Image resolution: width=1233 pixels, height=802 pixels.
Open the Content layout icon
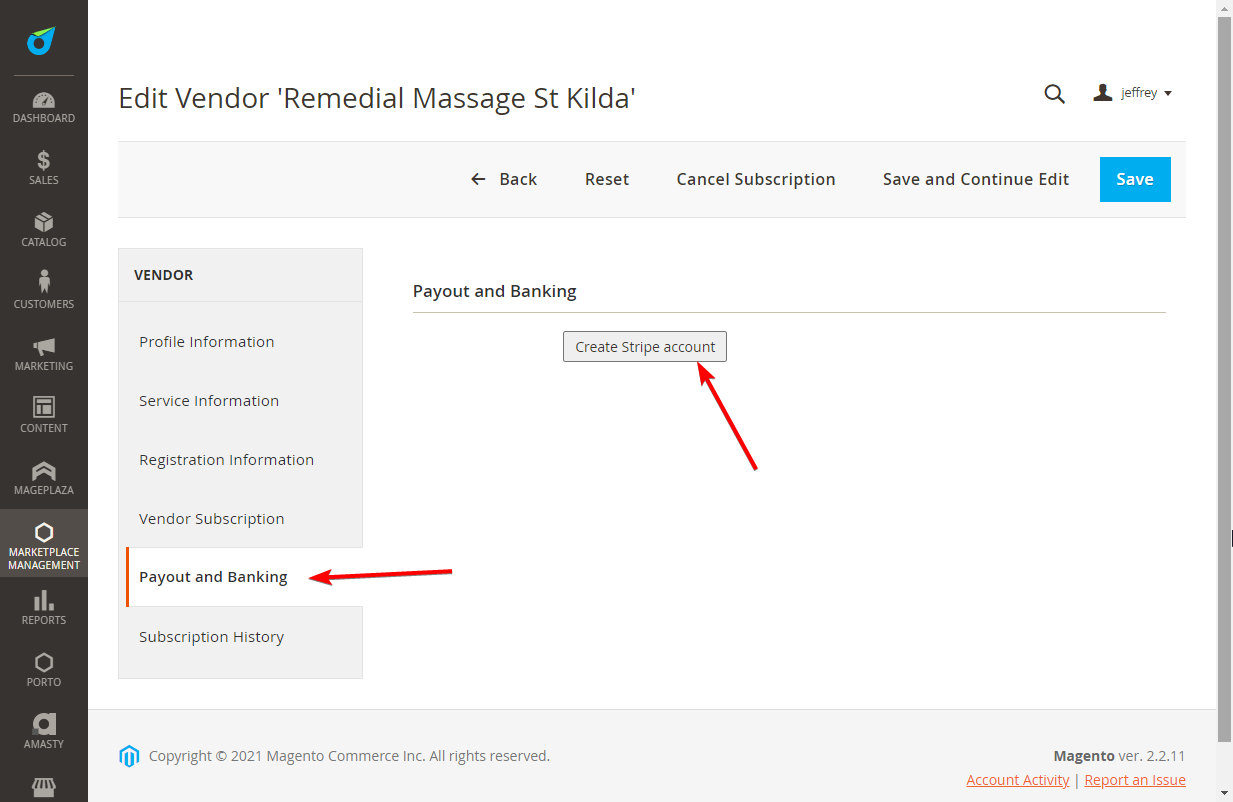pos(44,407)
